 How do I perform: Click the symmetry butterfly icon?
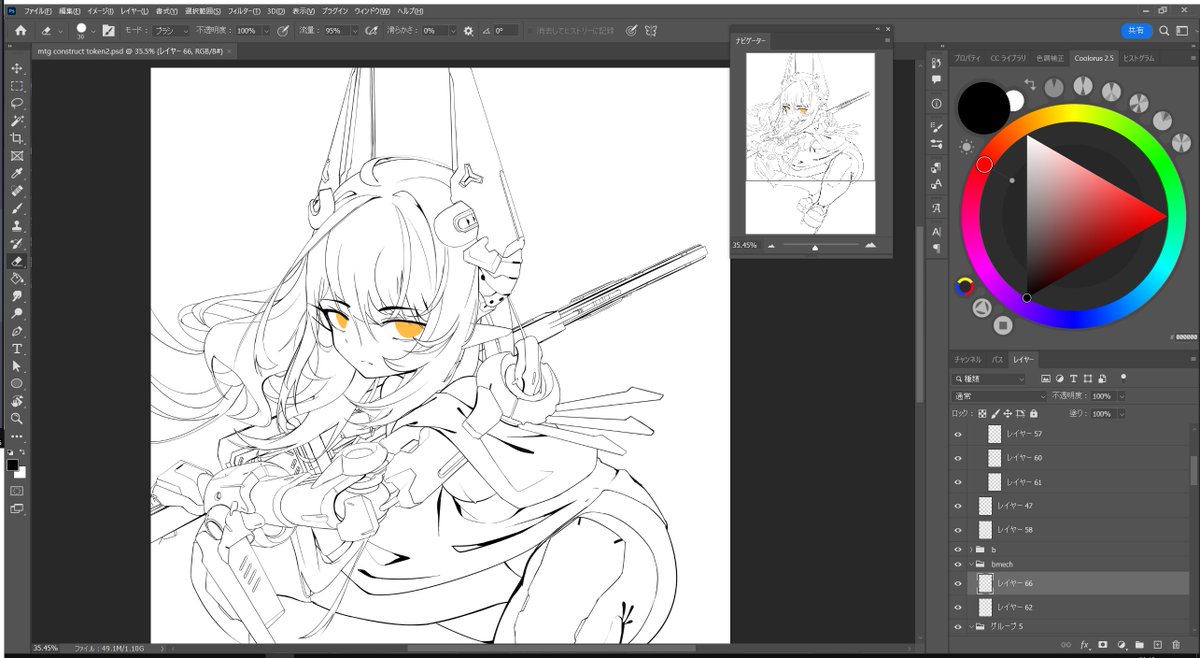(x=650, y=31)
